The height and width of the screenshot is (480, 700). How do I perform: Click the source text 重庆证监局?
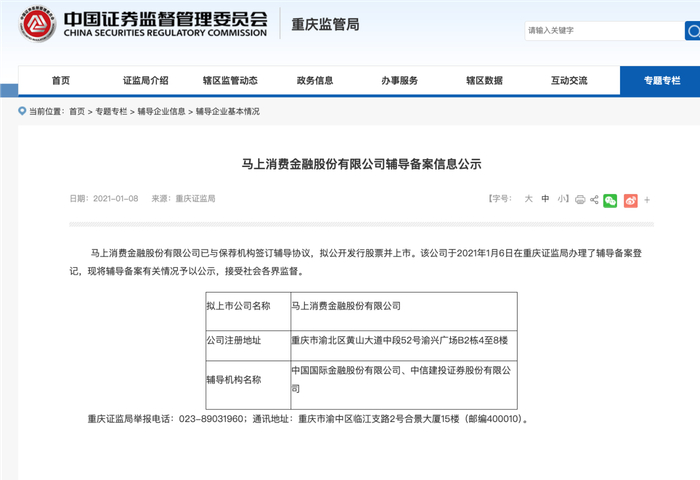click(x=195, y=199)
